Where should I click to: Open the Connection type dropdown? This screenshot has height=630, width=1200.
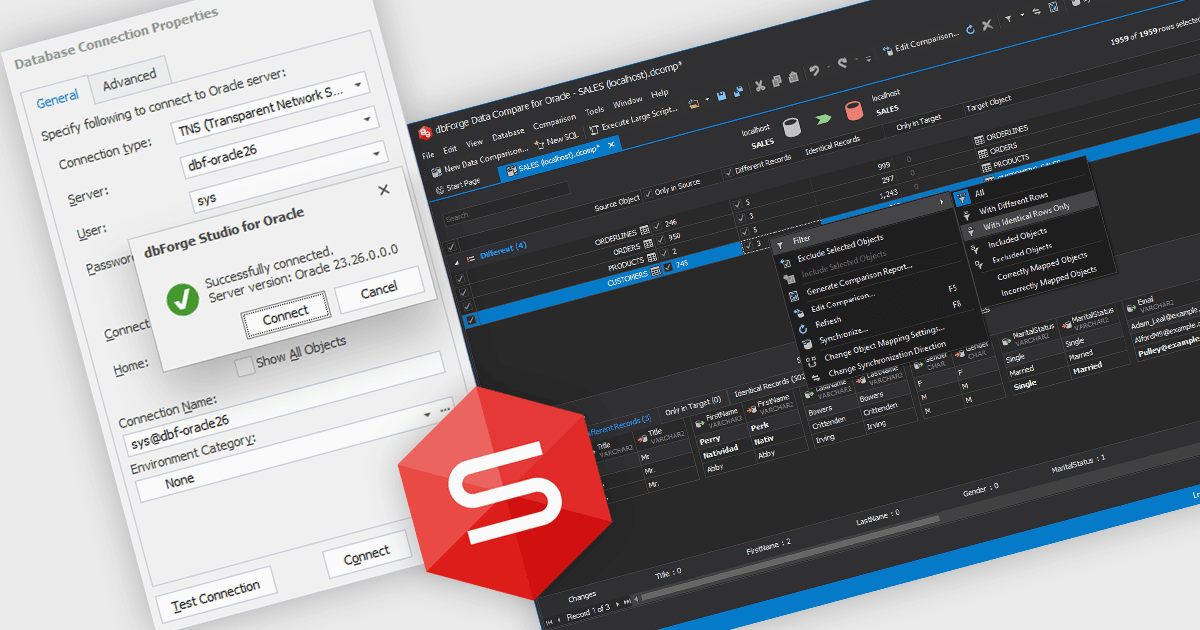point(358,84)
